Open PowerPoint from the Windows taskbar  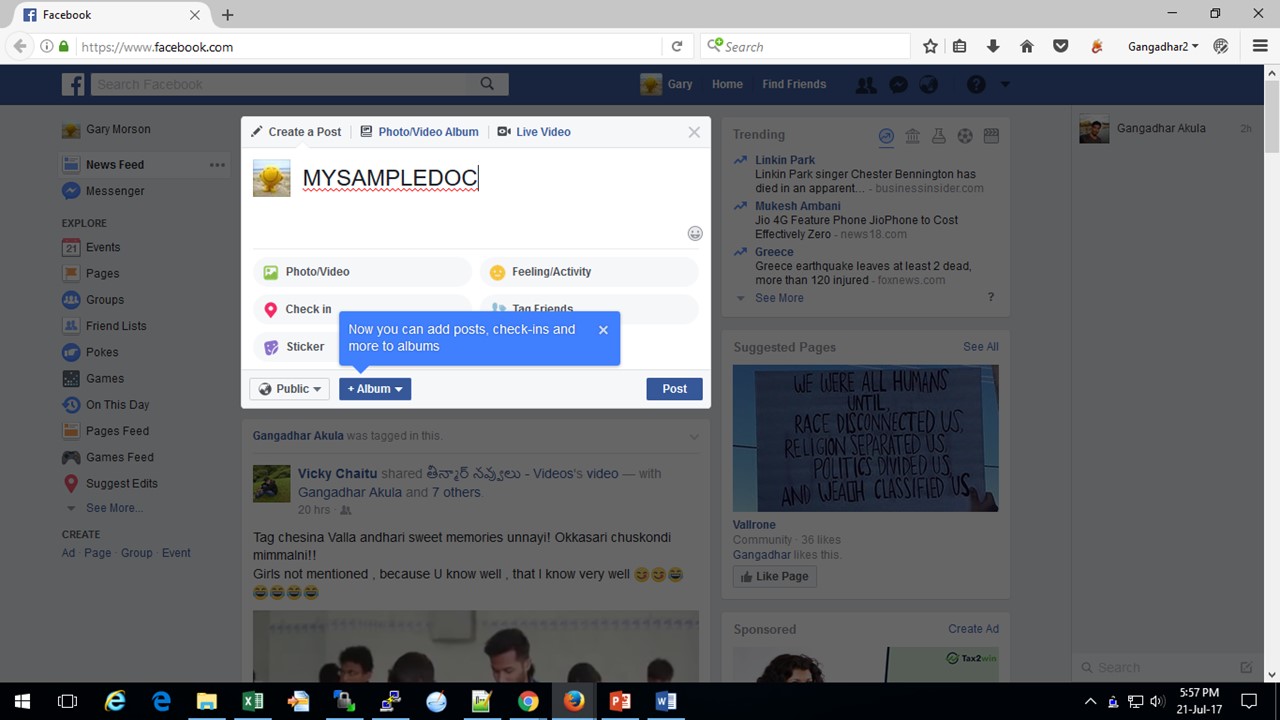pos(620,701)
